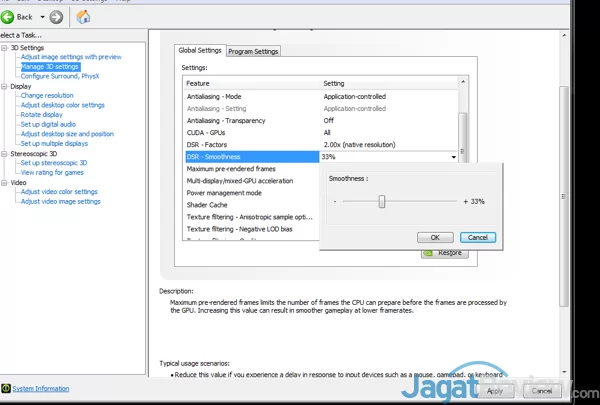Click the Home icon in toolbar
600x405 pixels.
click(84, 17)
